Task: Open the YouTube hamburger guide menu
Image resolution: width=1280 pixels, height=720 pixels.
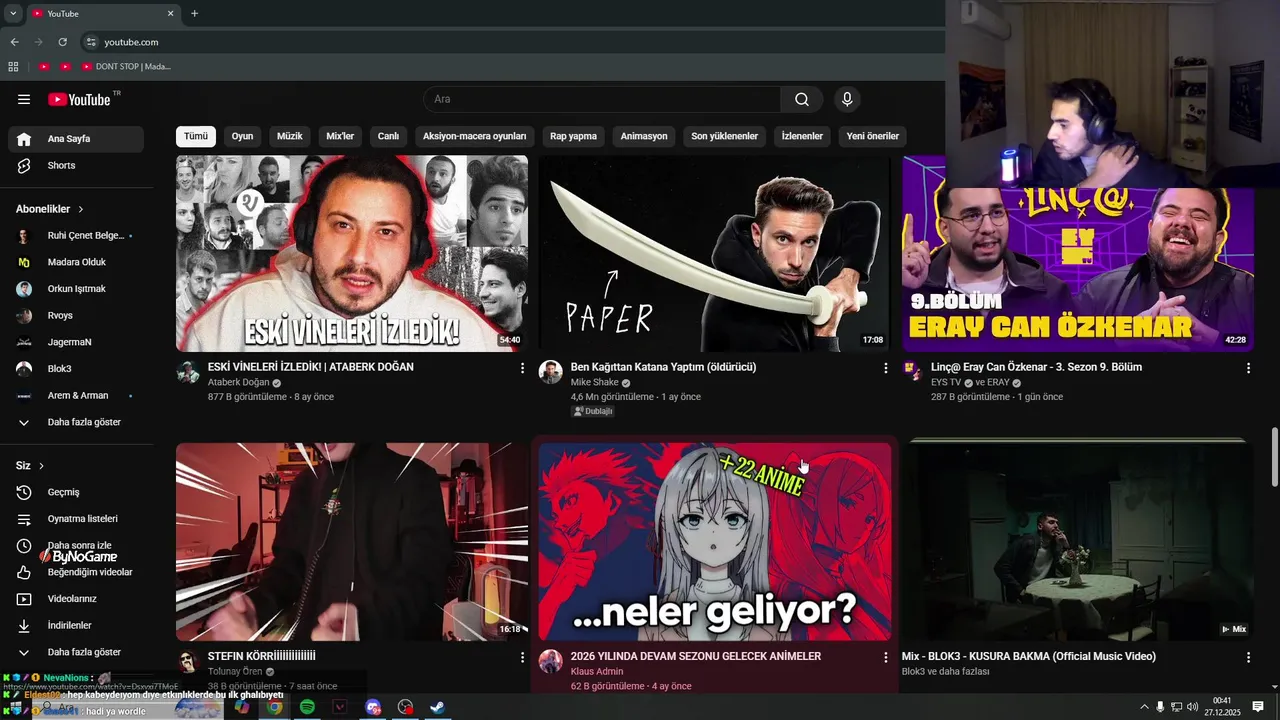Action: pos(24,99)
